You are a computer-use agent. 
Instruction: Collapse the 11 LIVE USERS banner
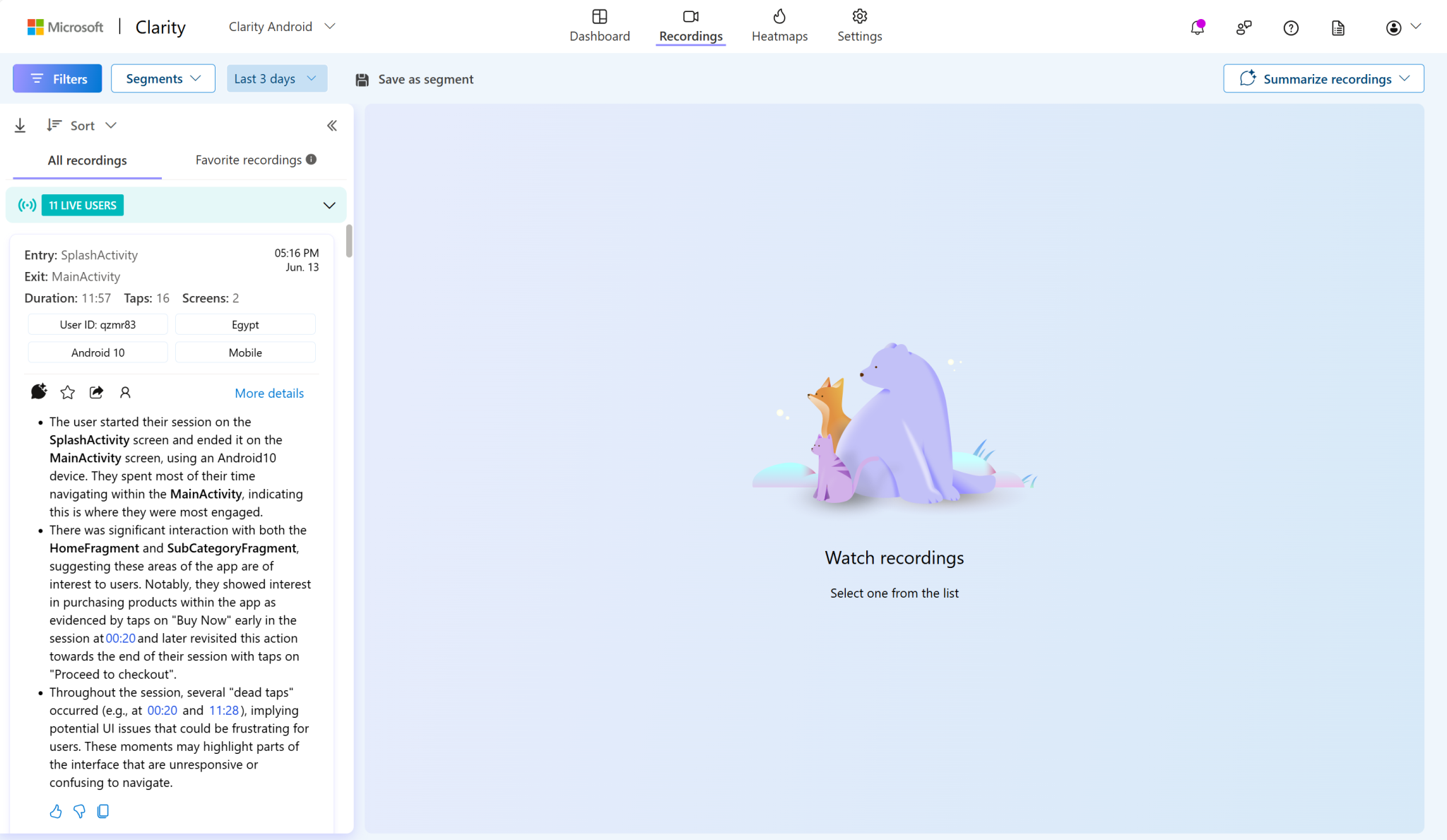(x=329, y=205)
